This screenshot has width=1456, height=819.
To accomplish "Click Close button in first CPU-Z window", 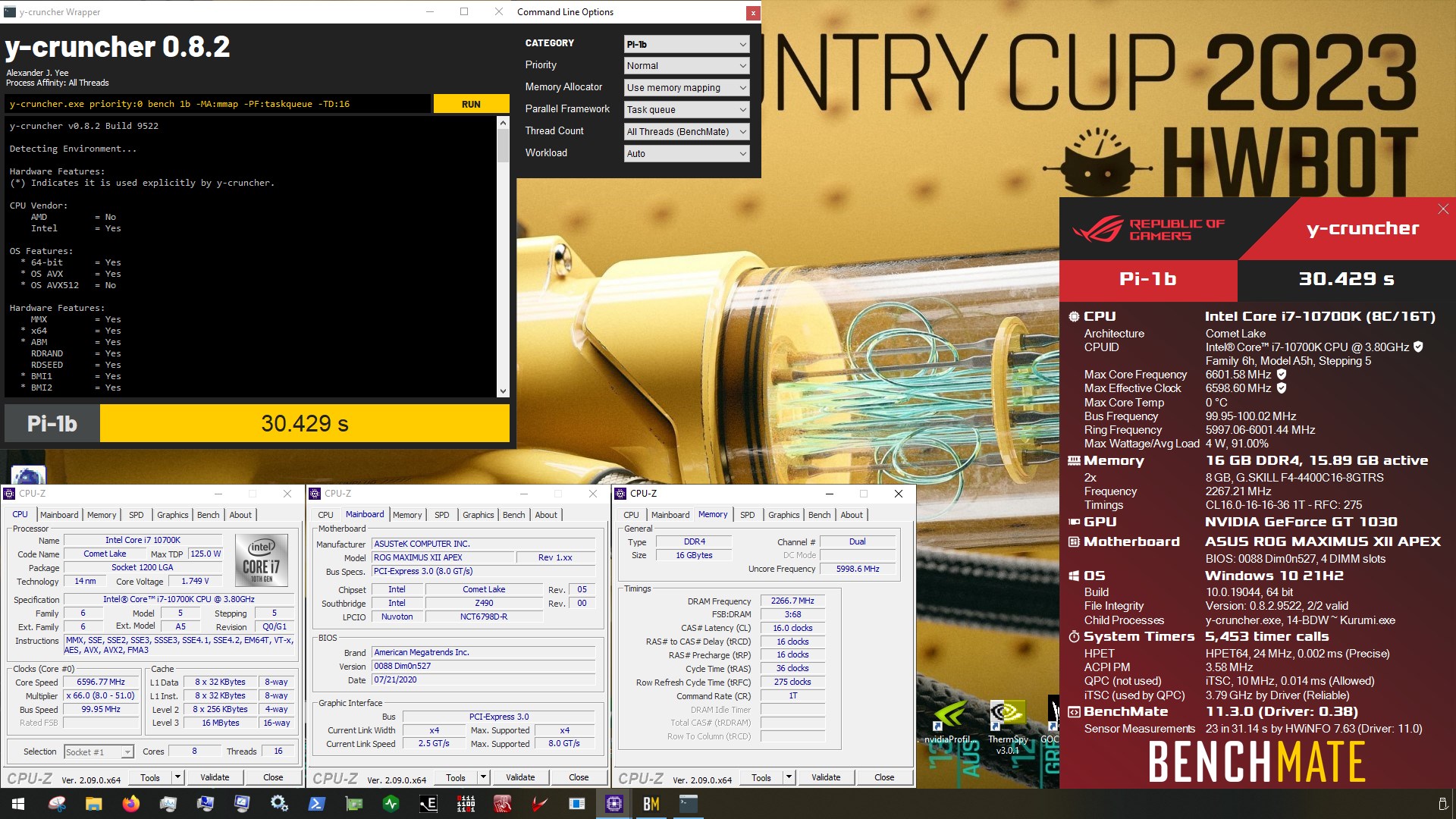I will 273,777.
